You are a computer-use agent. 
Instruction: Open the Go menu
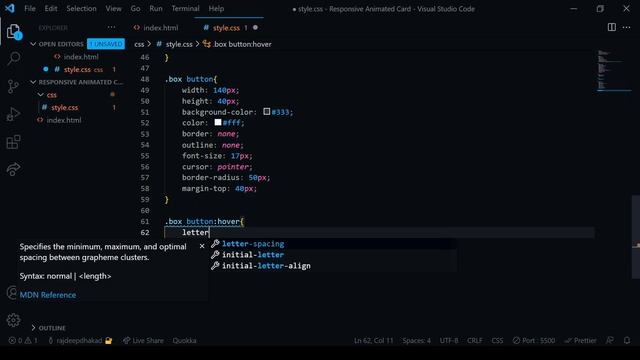(136, 8)
